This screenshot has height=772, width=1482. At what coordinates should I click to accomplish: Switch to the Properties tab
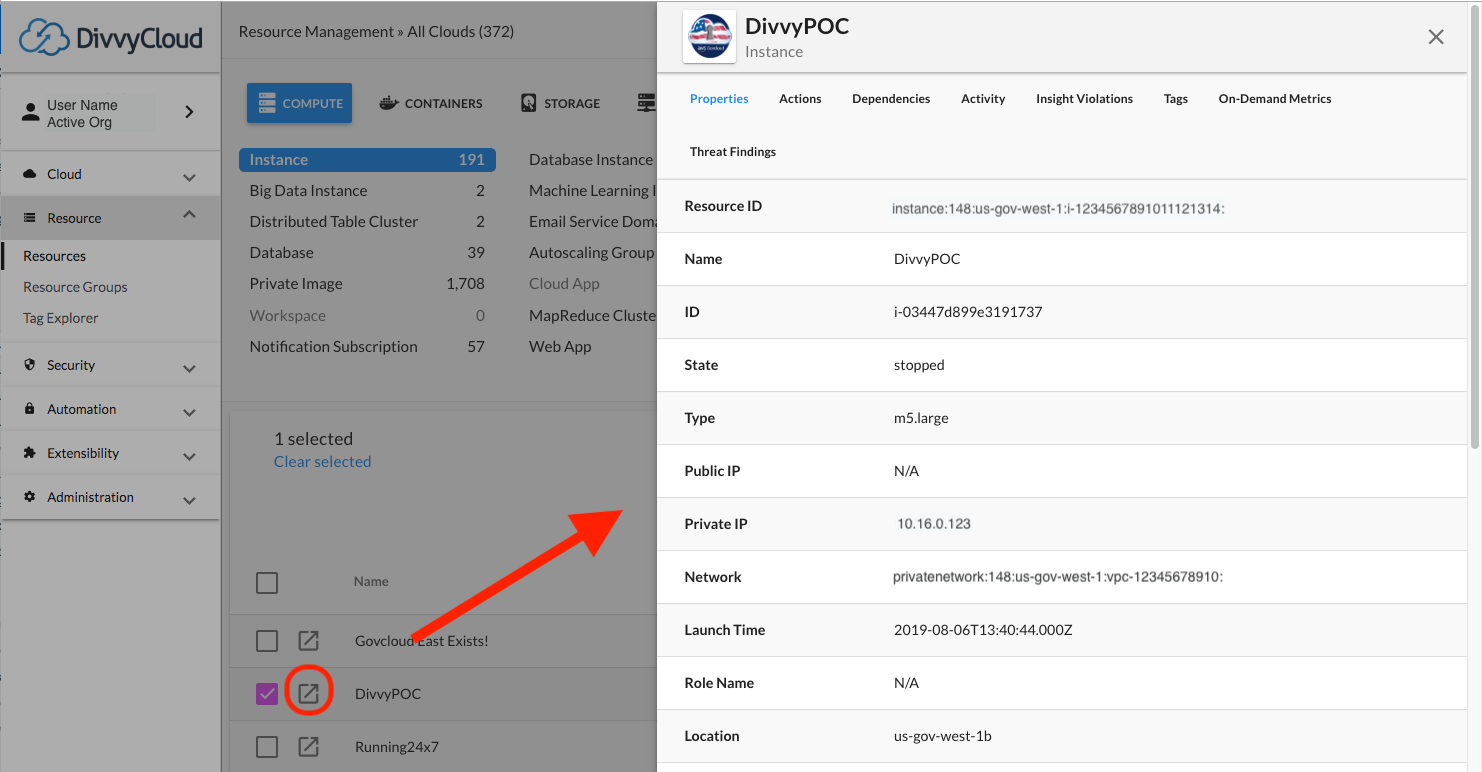pyautogui.click(x=719, y=99)
